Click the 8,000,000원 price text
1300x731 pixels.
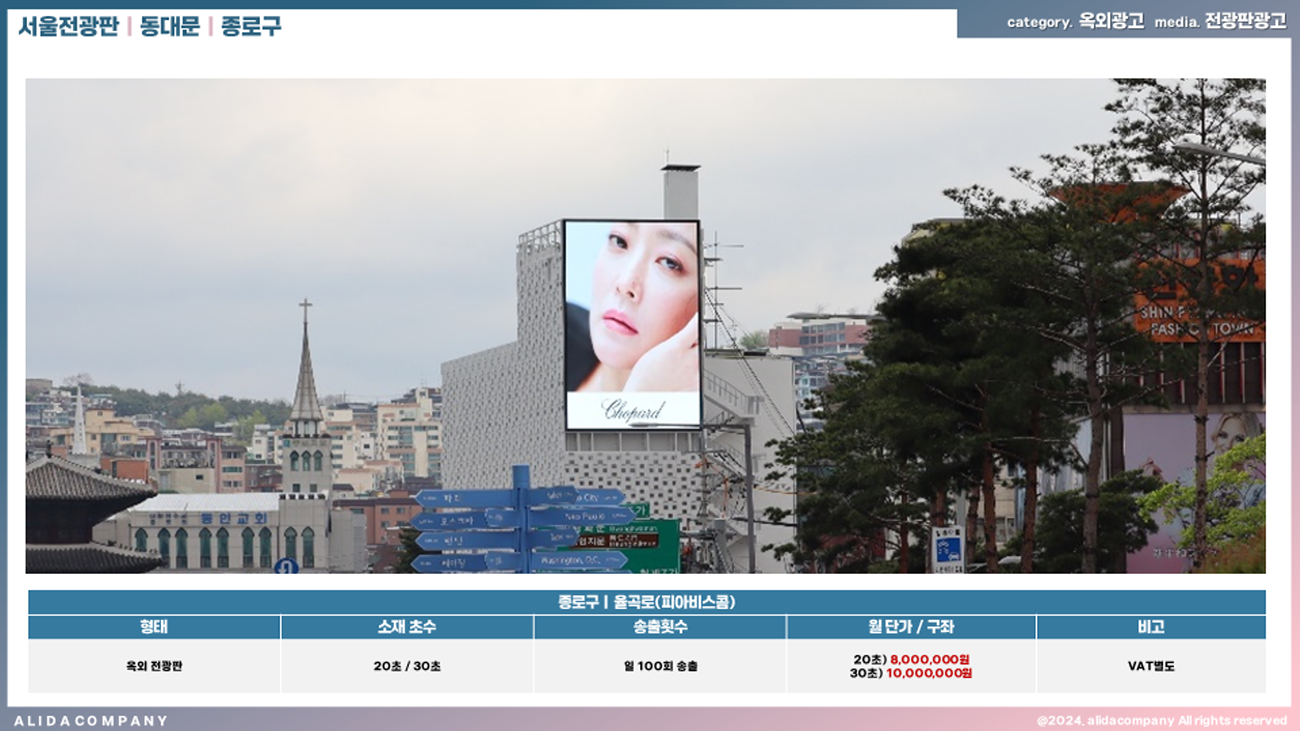[x=930, y=659]
